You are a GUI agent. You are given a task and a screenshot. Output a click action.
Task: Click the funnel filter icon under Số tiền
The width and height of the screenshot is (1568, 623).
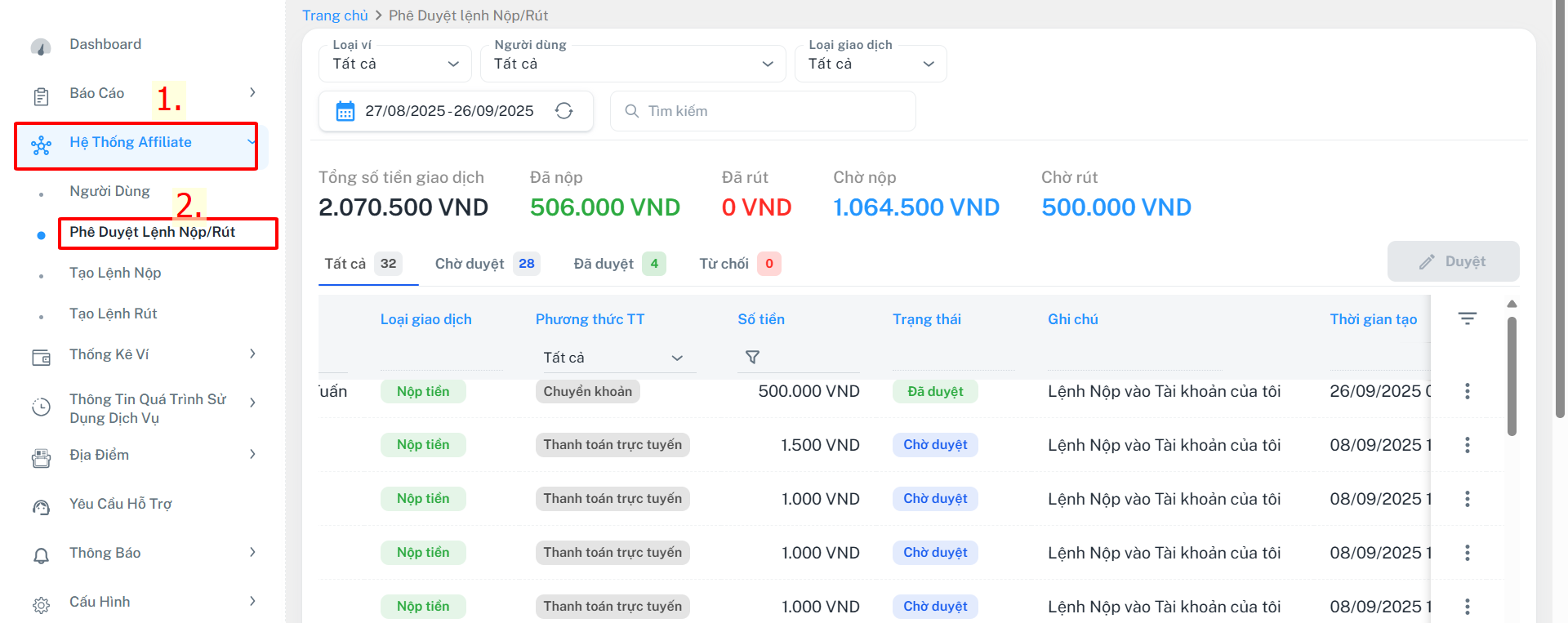pos(752,357)
